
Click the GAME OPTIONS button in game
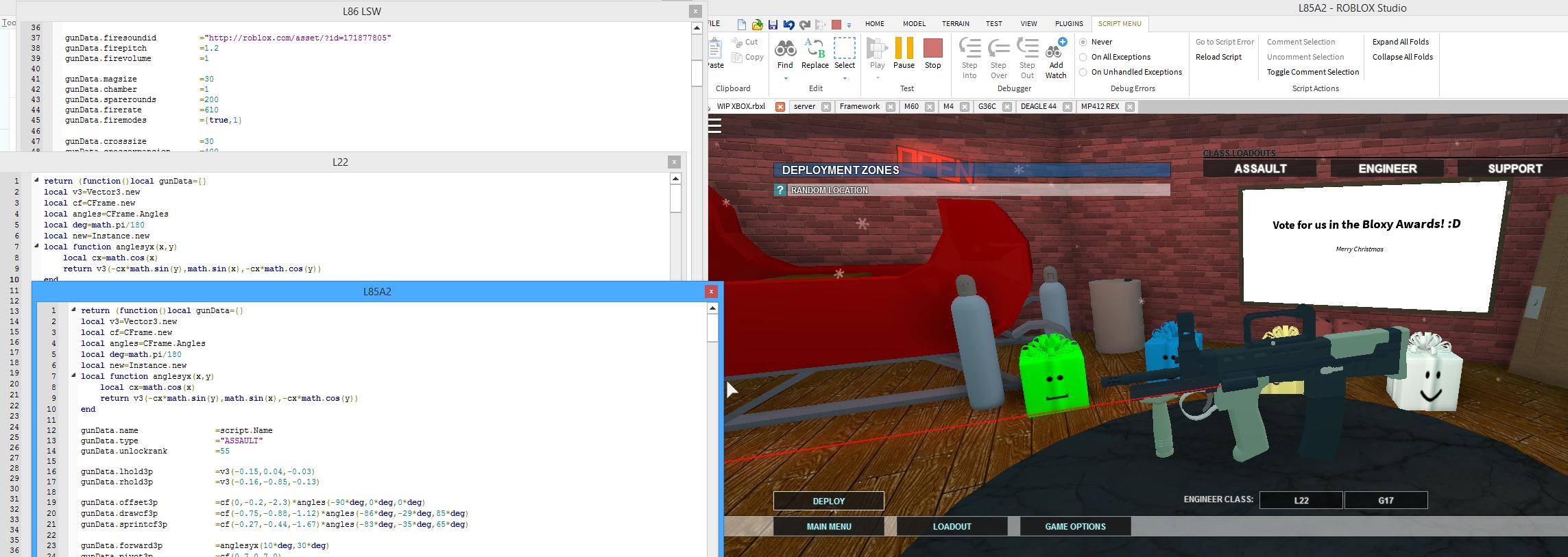(1075, 526)
